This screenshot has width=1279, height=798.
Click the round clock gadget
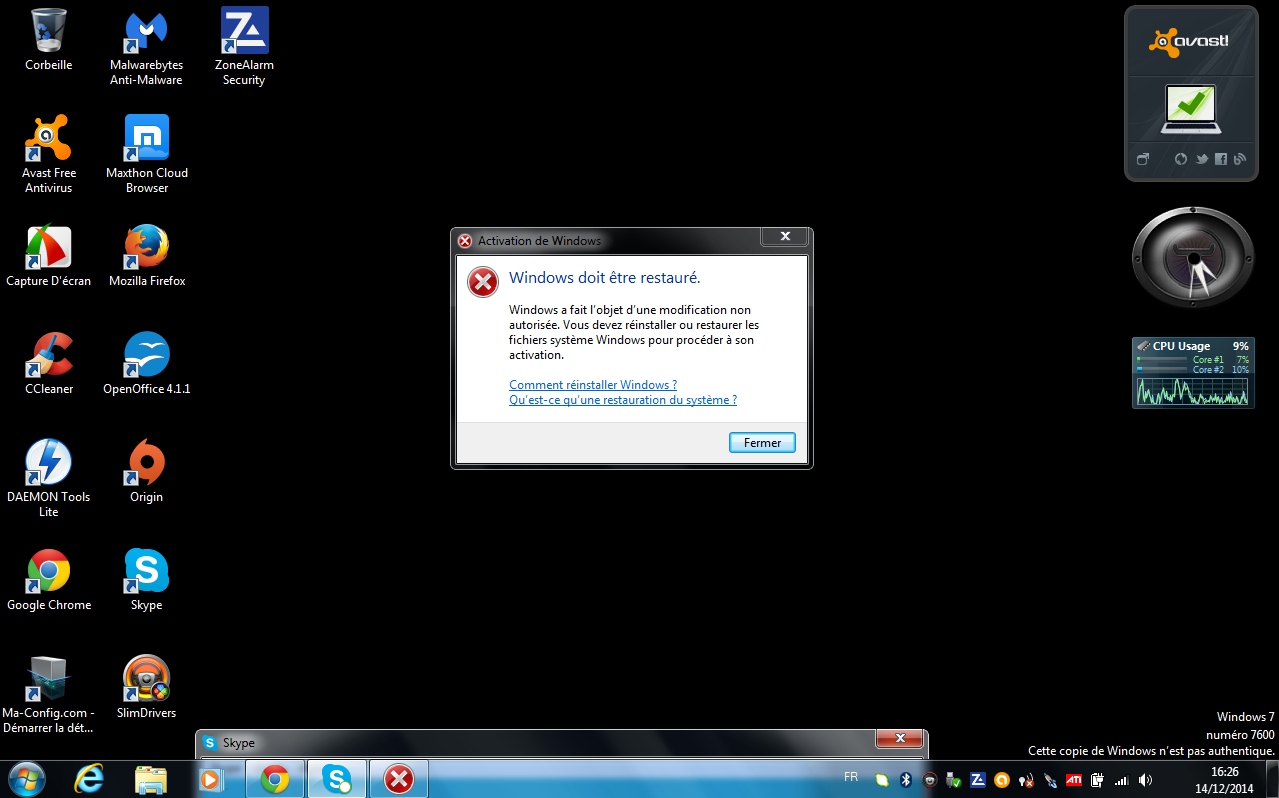(x=1193, y=257)
